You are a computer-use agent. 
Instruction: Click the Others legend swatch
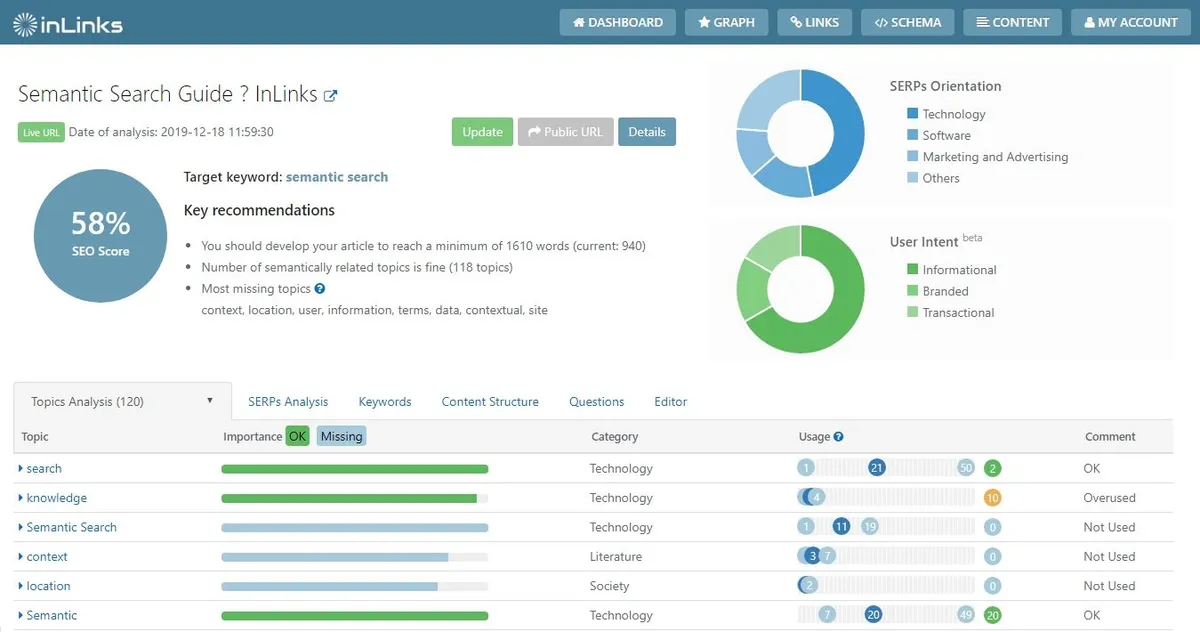[x=912, y=178]
